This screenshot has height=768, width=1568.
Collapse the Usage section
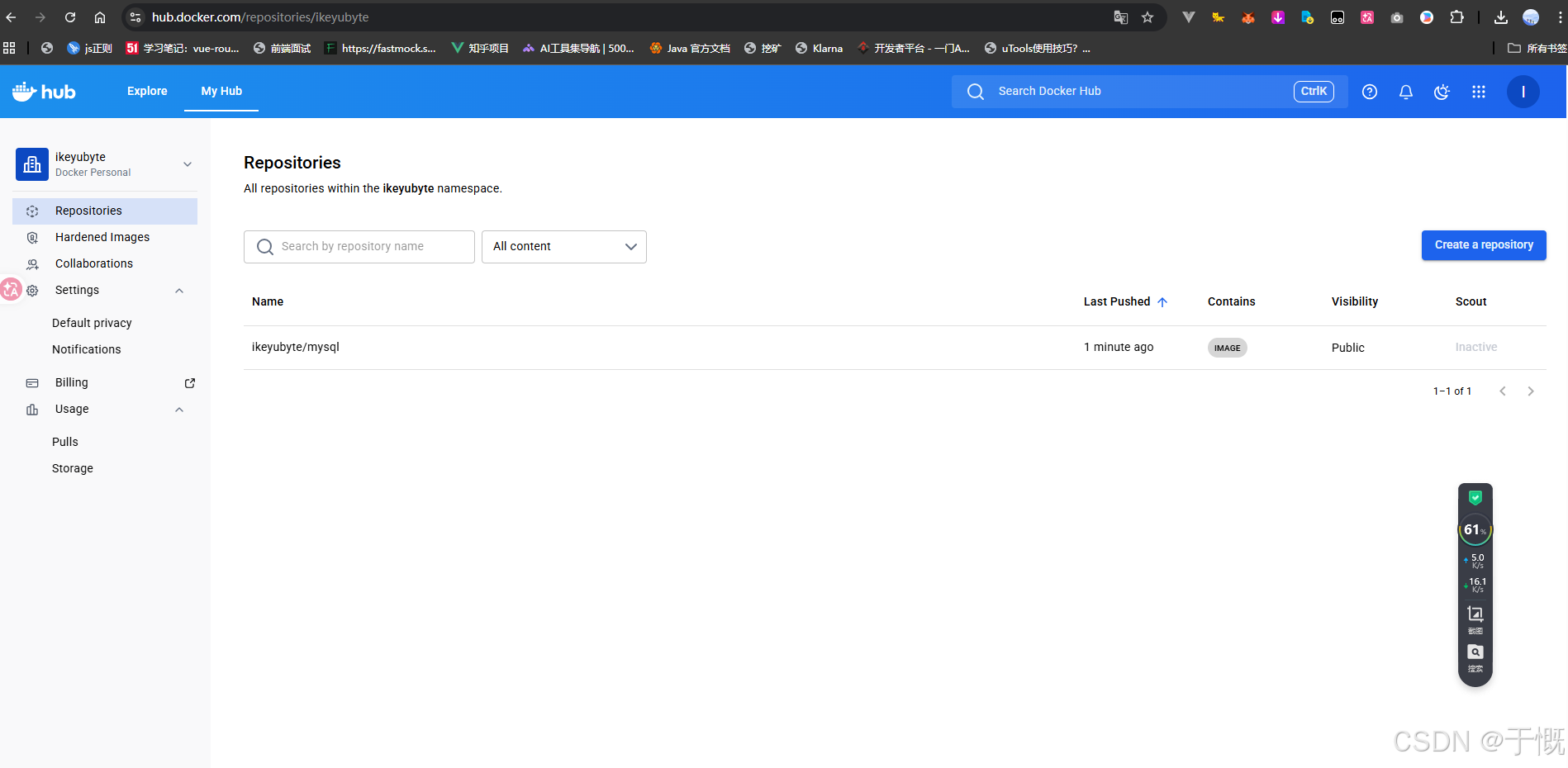pyautogui.click(x=179, y=410)
